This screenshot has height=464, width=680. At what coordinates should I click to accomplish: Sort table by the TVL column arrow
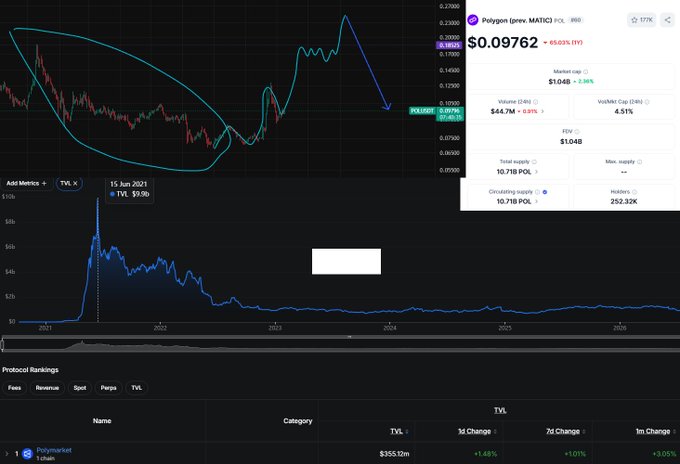(x=407, y=431)
